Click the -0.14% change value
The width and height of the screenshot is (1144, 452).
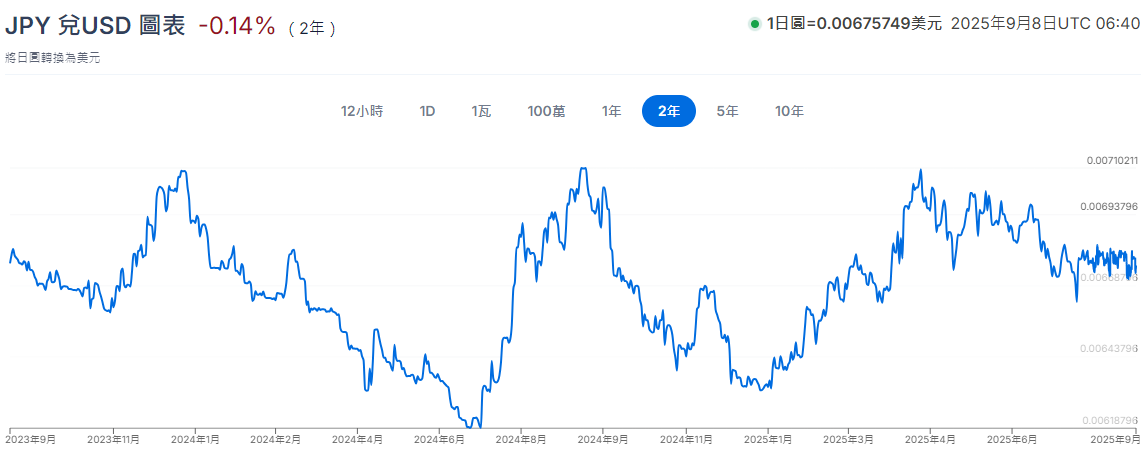pos(236,26)
